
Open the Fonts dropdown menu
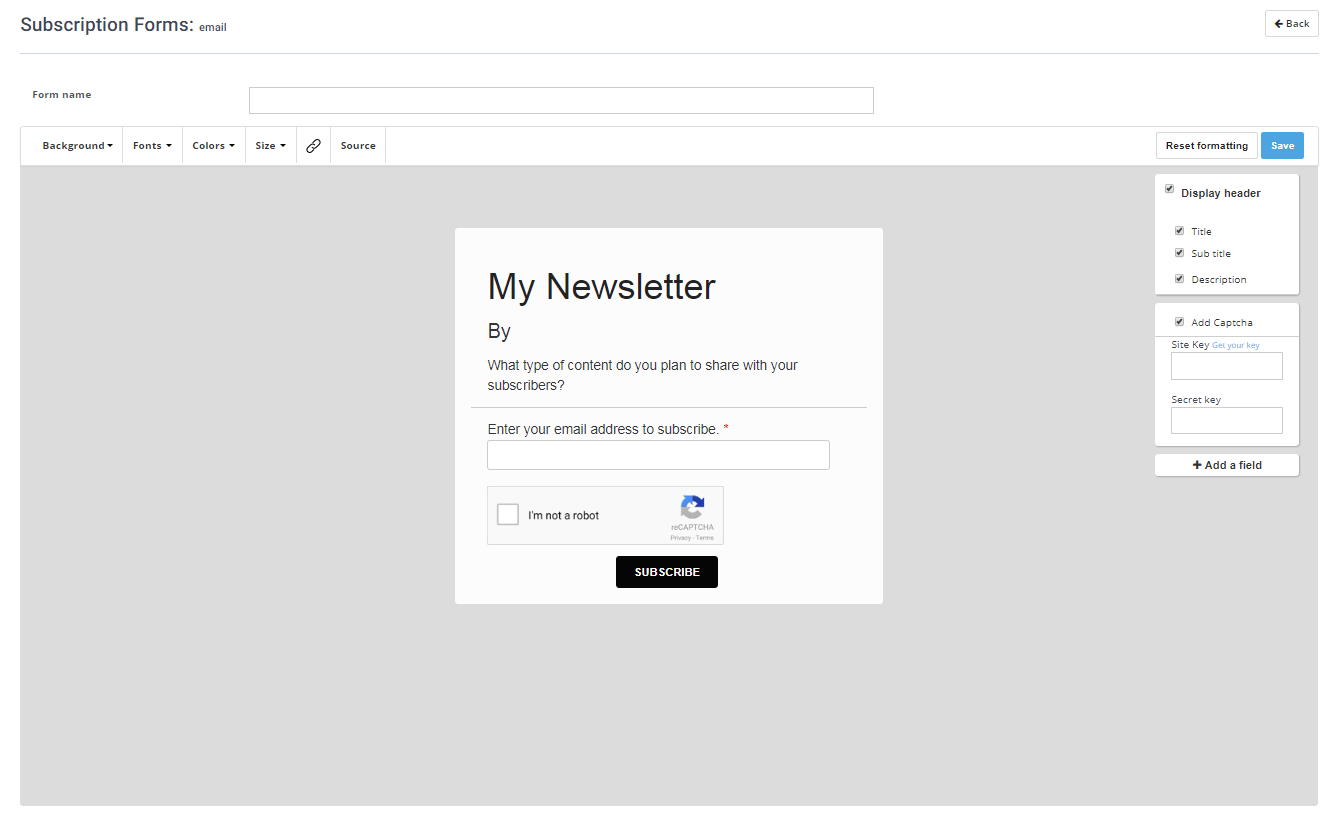pyautogui.click(x=152, y=146)
